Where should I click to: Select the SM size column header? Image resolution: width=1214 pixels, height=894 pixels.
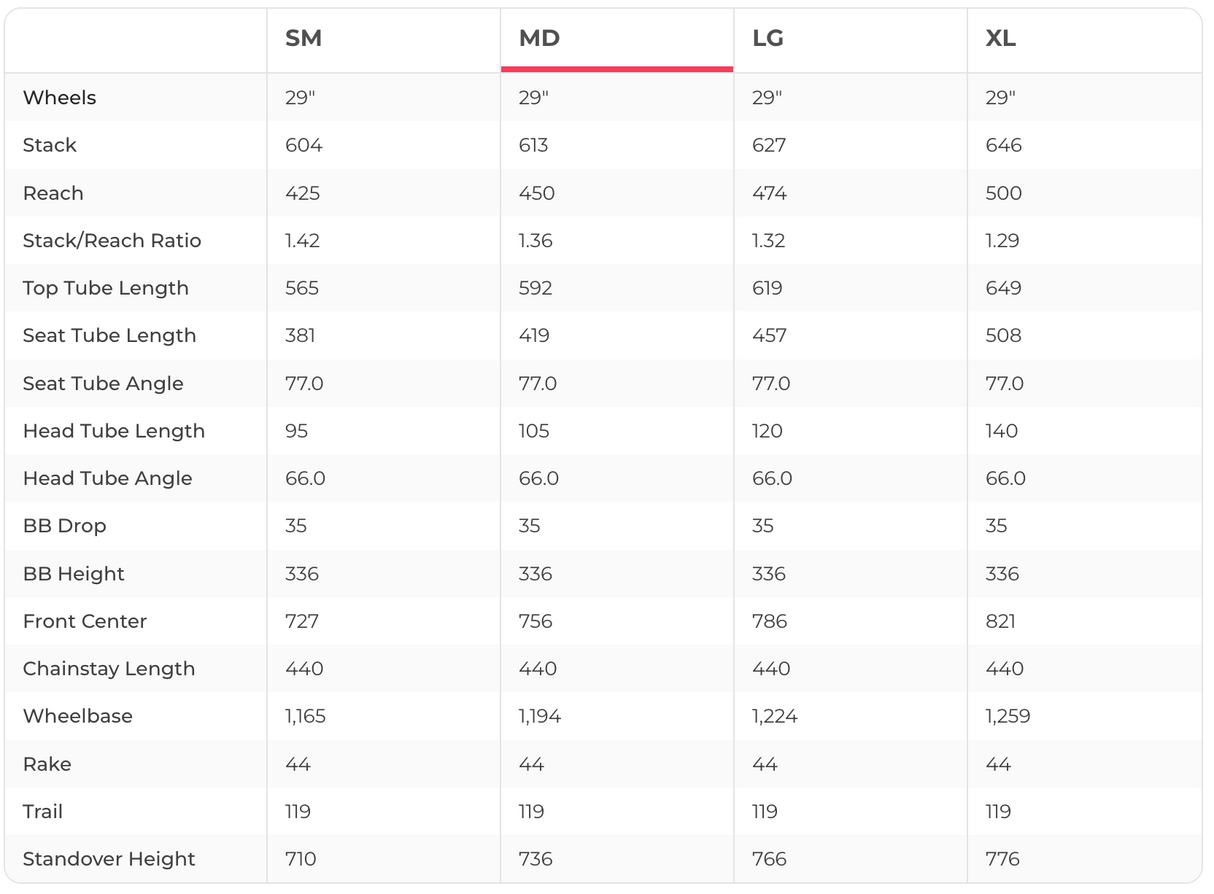tap(303, 39)
